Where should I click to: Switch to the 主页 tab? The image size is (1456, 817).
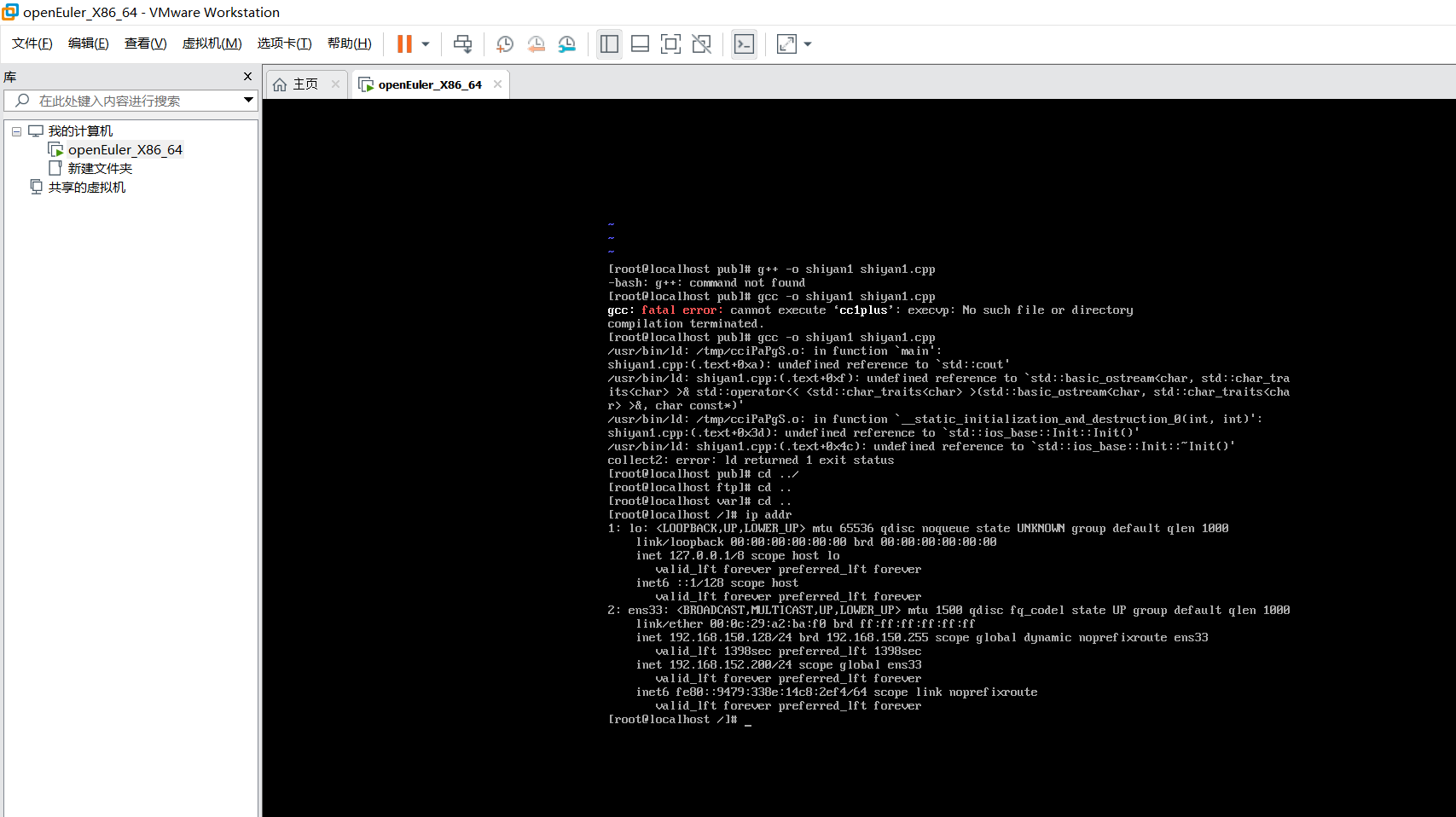coord(305,84)
